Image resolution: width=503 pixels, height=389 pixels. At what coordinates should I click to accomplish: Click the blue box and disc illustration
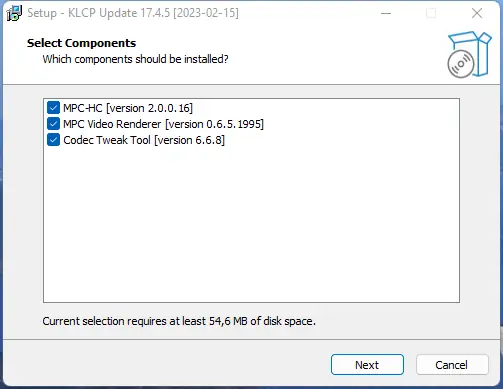(x=469, y=55)
